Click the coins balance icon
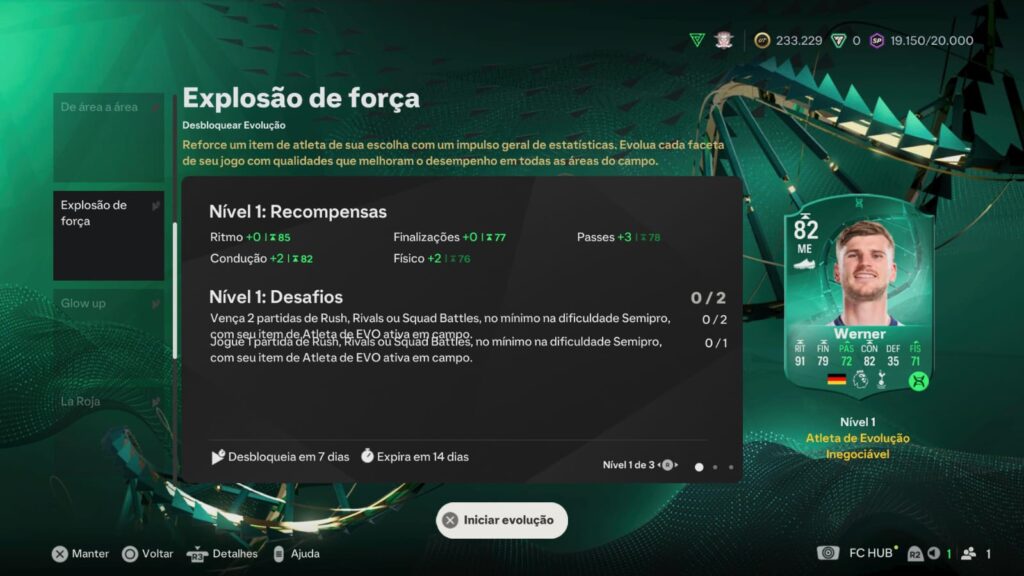 [761, 40]
